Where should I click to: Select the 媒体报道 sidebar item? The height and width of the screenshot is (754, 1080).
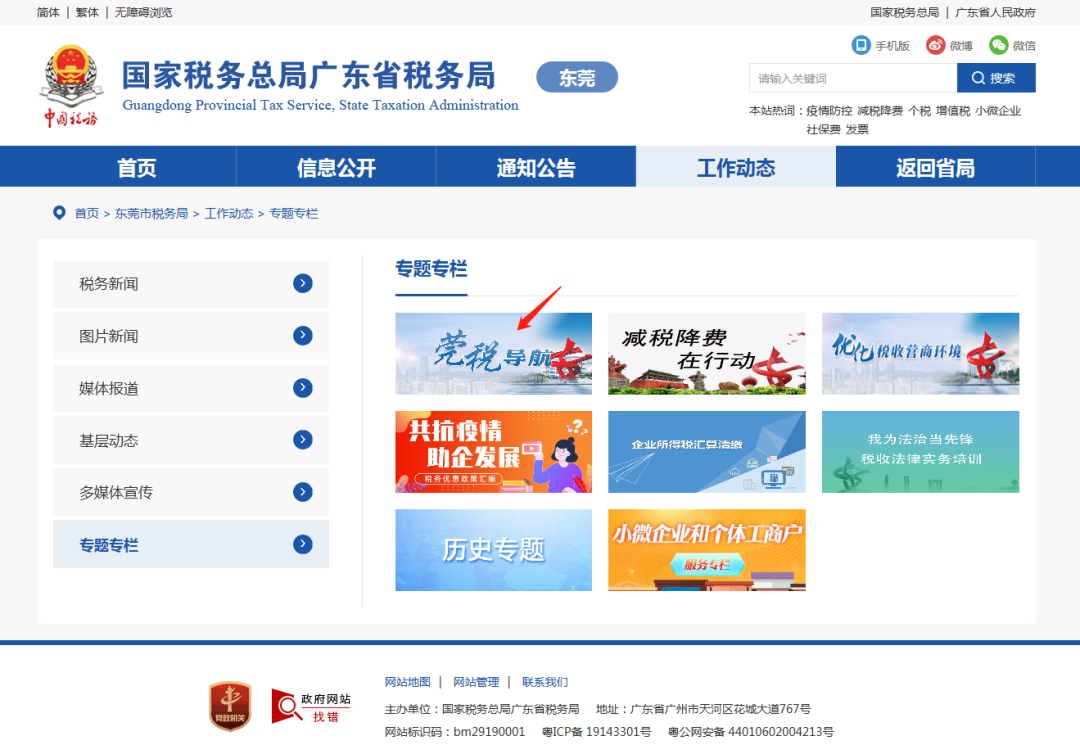click(191, 388)
